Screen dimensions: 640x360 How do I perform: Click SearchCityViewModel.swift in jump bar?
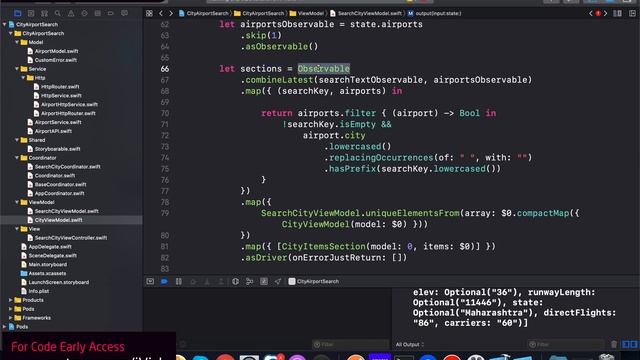[366, 13]
